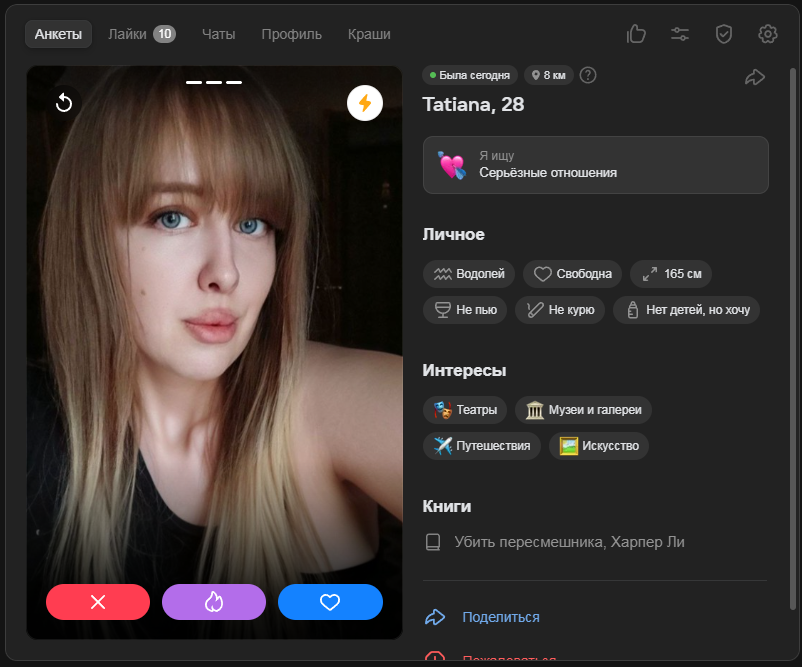Click share arrow next to profile name
This screenshot has height=667, width=802.
(755, 77)
